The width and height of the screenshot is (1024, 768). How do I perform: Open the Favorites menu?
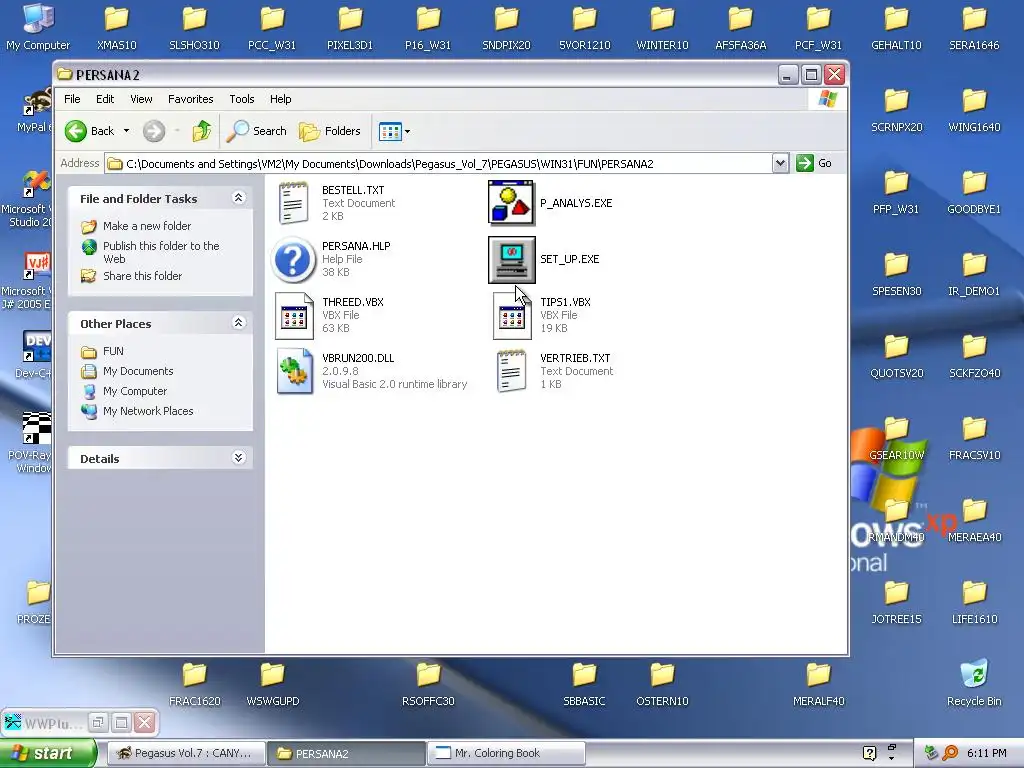coord(191,99)
